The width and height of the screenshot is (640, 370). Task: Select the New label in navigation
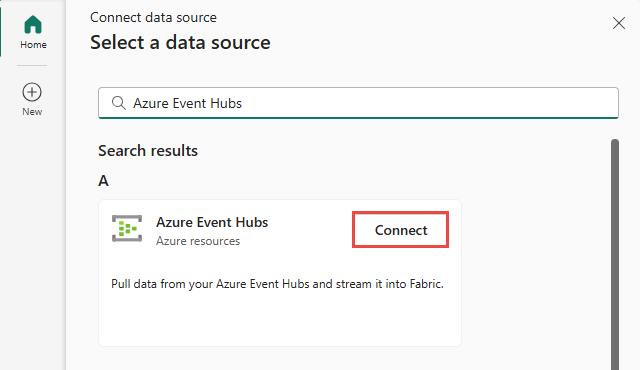click(32, 112)
